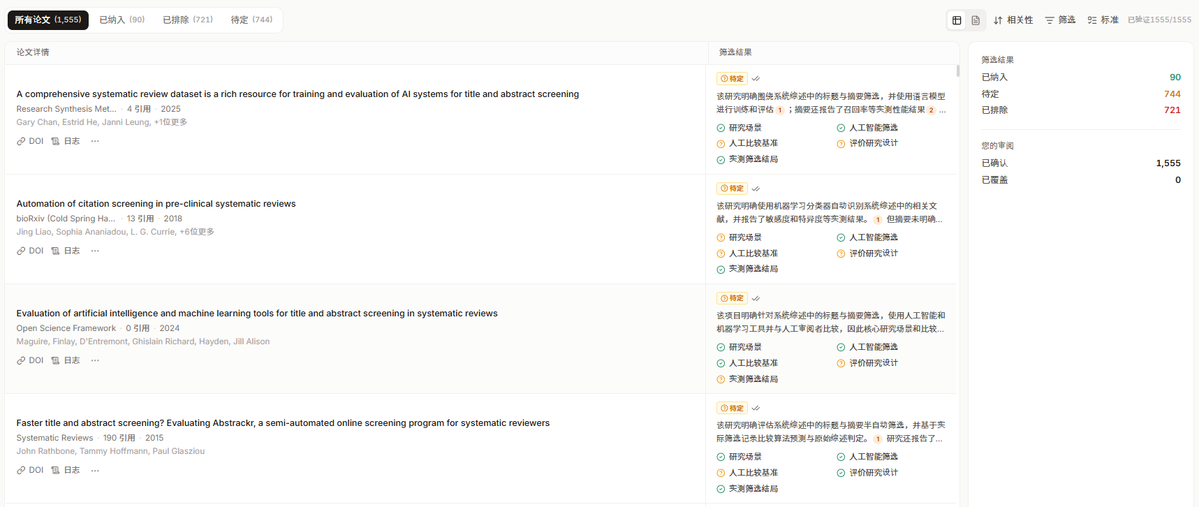The width and height of the screenshot is (1199, 507).
Task: Click 人工智能筛选 check icon for comprehensive dataset paper
Action: tap(841, 128)
